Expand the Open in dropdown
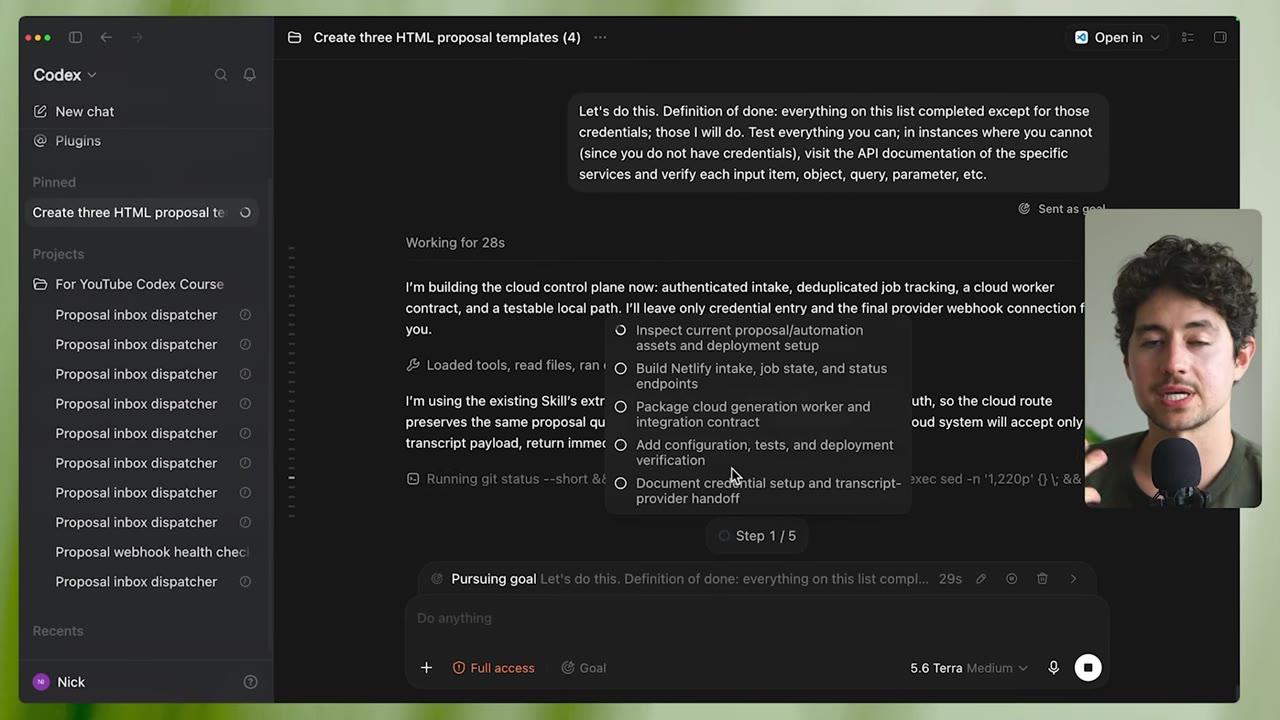The image size is (1280, 720). (x=1117, y=37)
